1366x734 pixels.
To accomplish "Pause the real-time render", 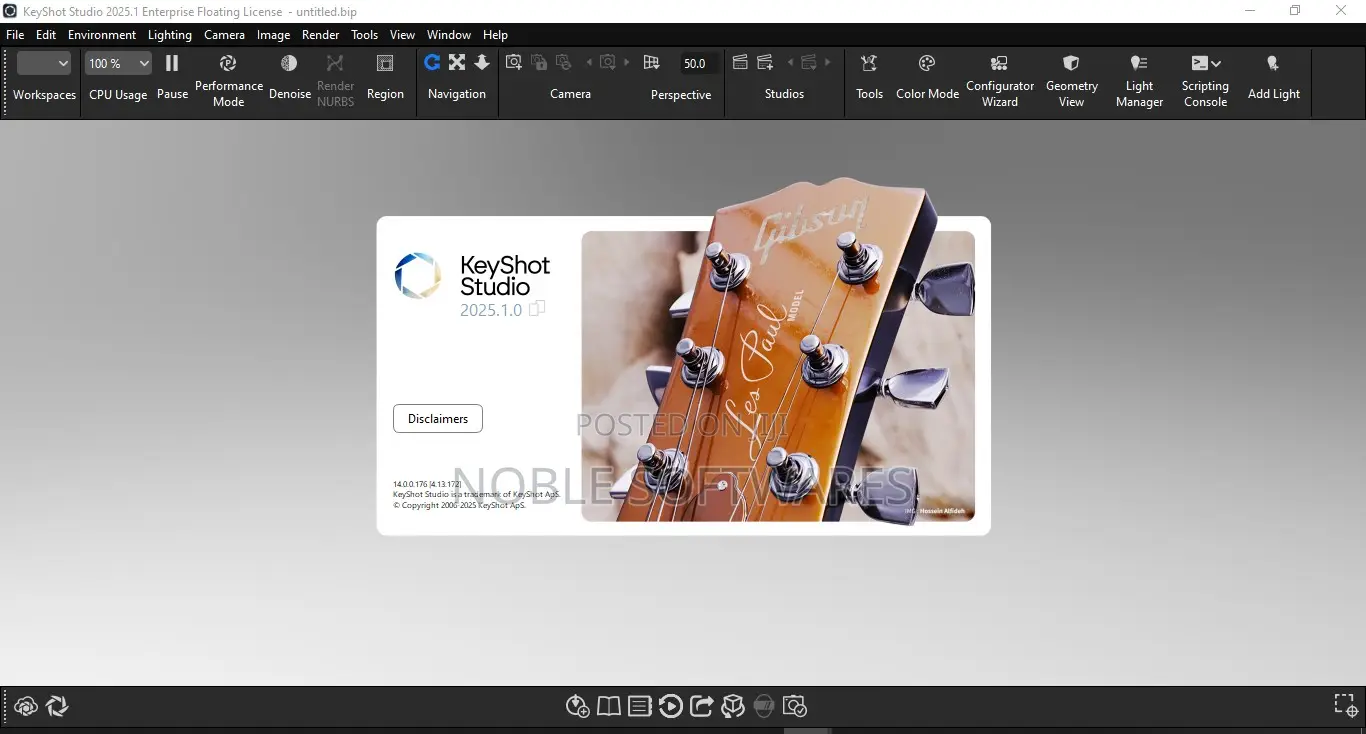I will [172, 64].
